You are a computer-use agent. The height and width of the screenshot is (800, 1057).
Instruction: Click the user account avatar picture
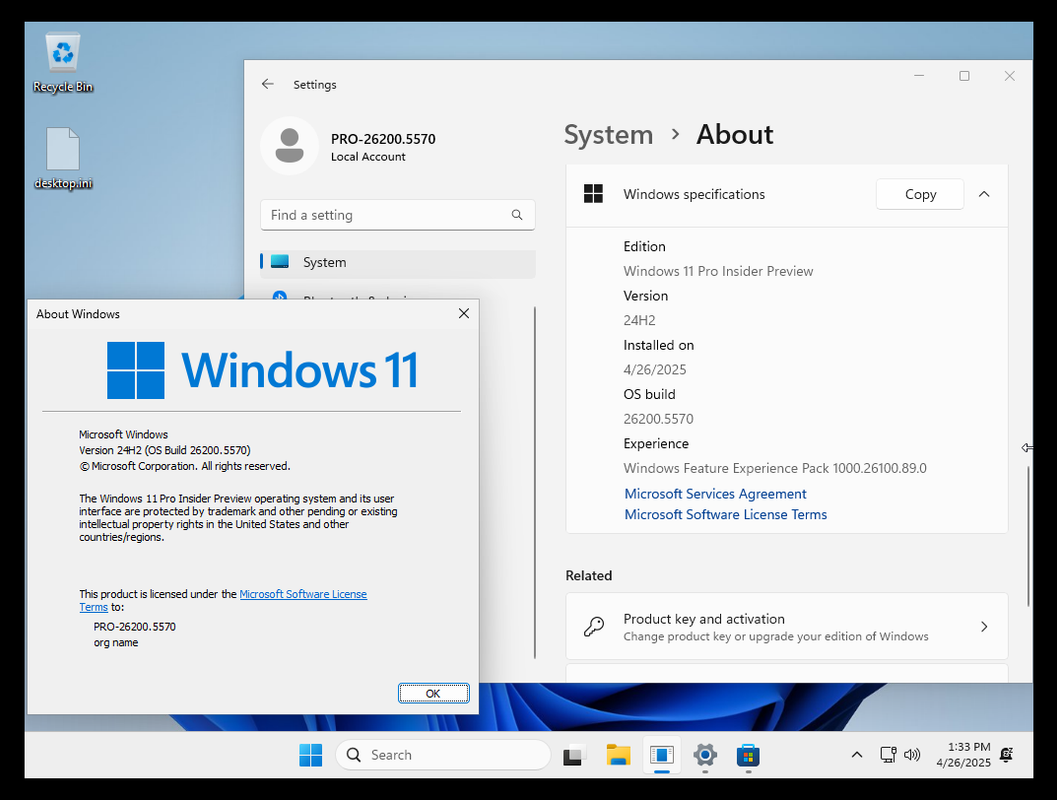click(x=290, y=146)
